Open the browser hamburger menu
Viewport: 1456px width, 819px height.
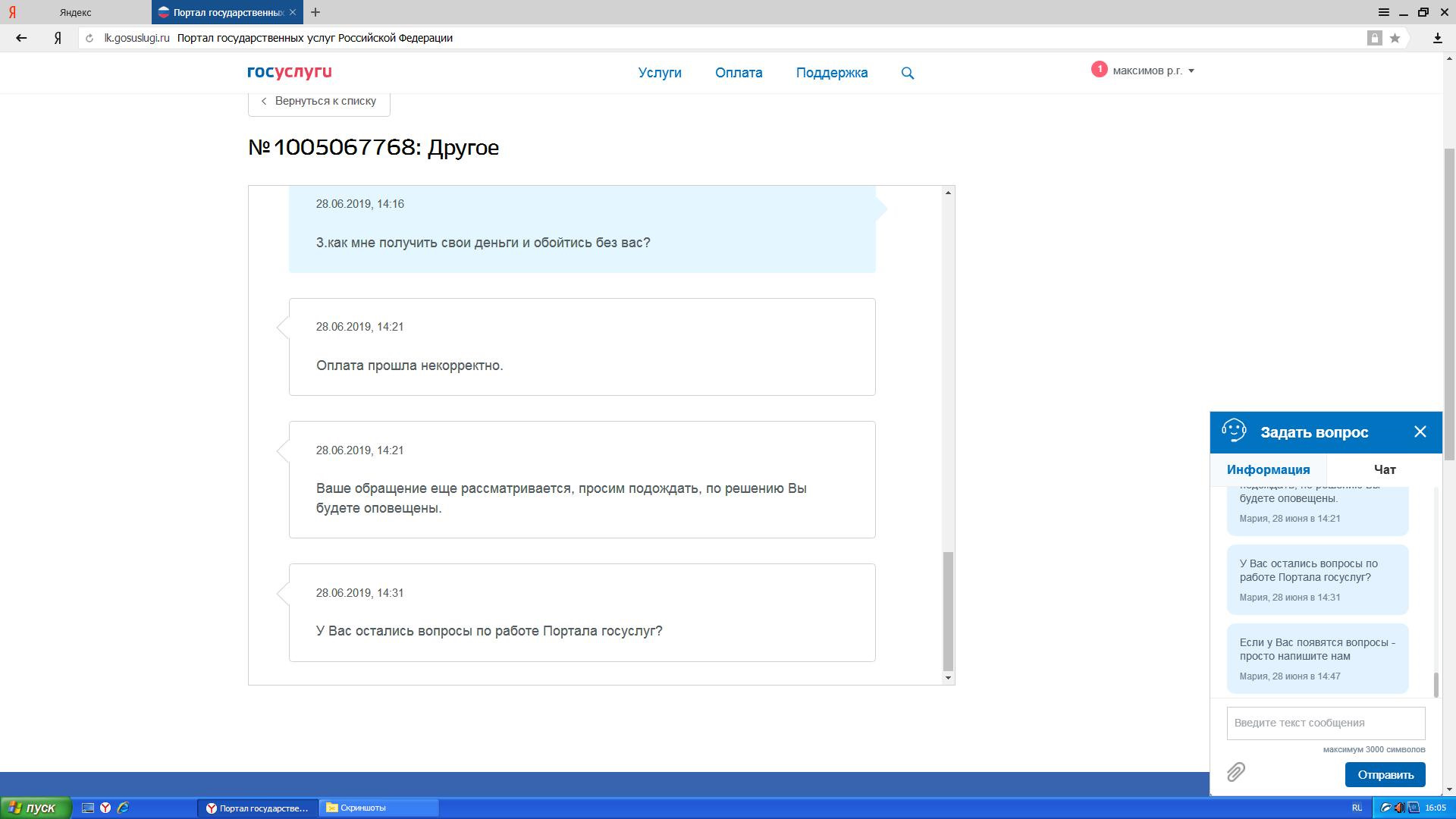(x=1383, y=12)
